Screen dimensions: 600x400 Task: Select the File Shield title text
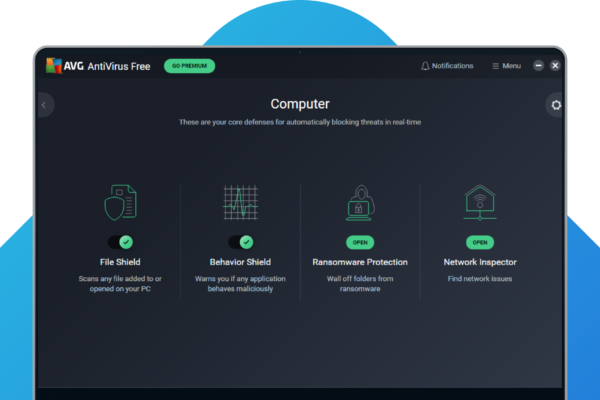point(120,262)
